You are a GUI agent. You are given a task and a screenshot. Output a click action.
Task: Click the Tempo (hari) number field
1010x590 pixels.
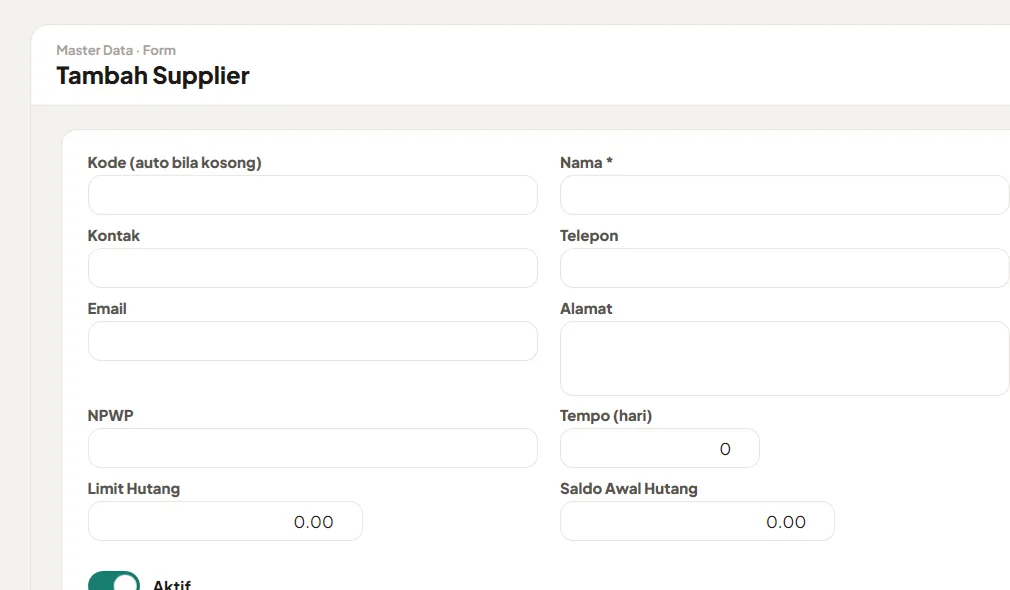point(660,448)
